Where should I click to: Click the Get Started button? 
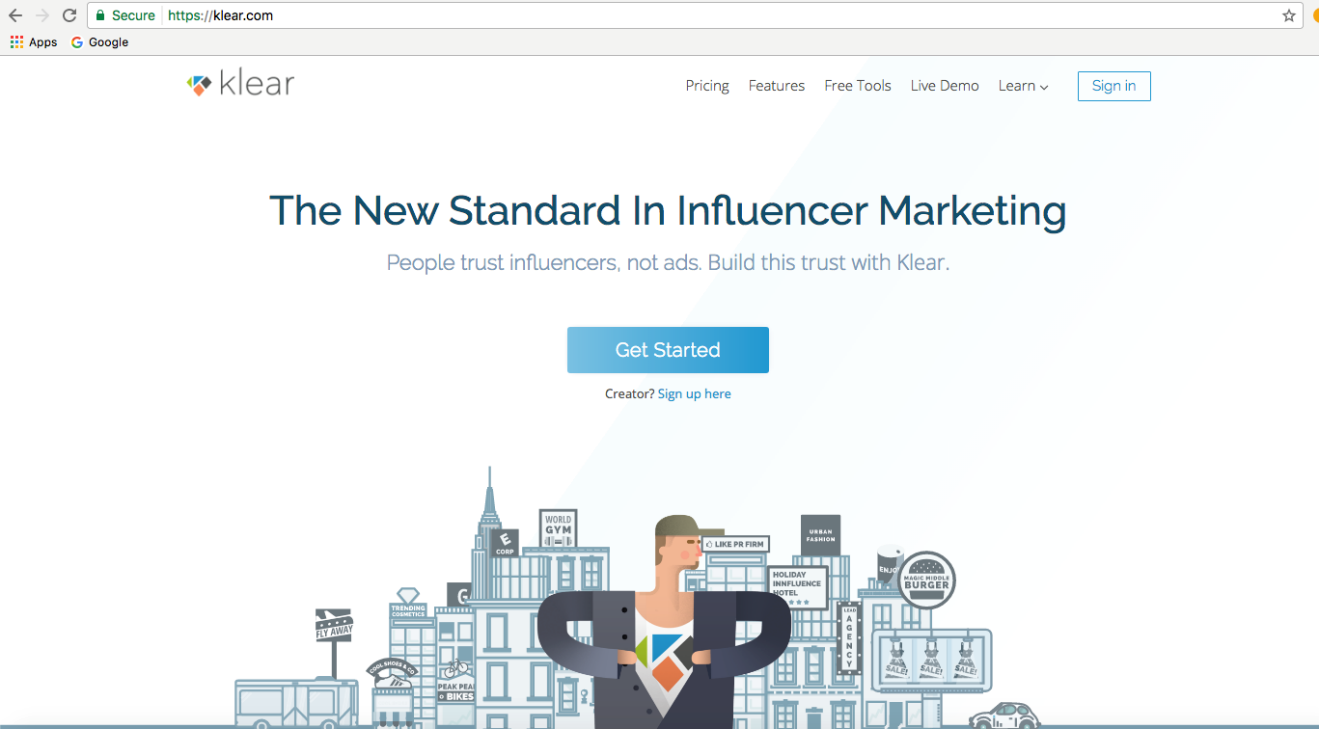[668, 350]
